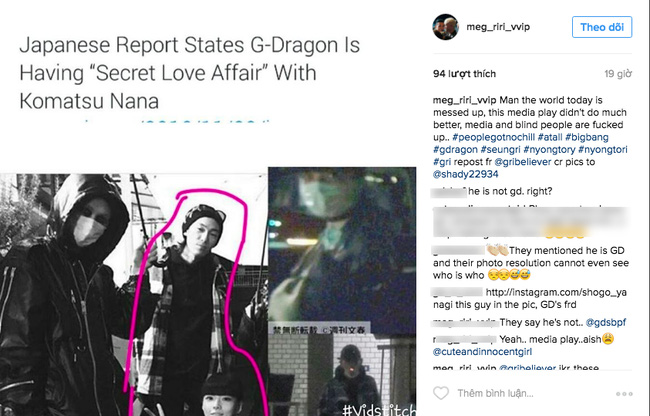Open the @cuteandinnocentgirl mention

pos(483,352)
